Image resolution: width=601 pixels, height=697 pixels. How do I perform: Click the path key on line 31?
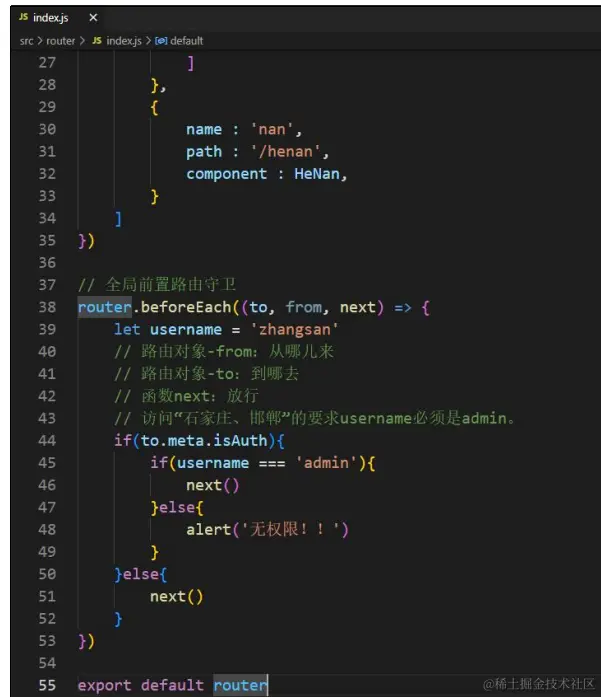pos(204,152)
